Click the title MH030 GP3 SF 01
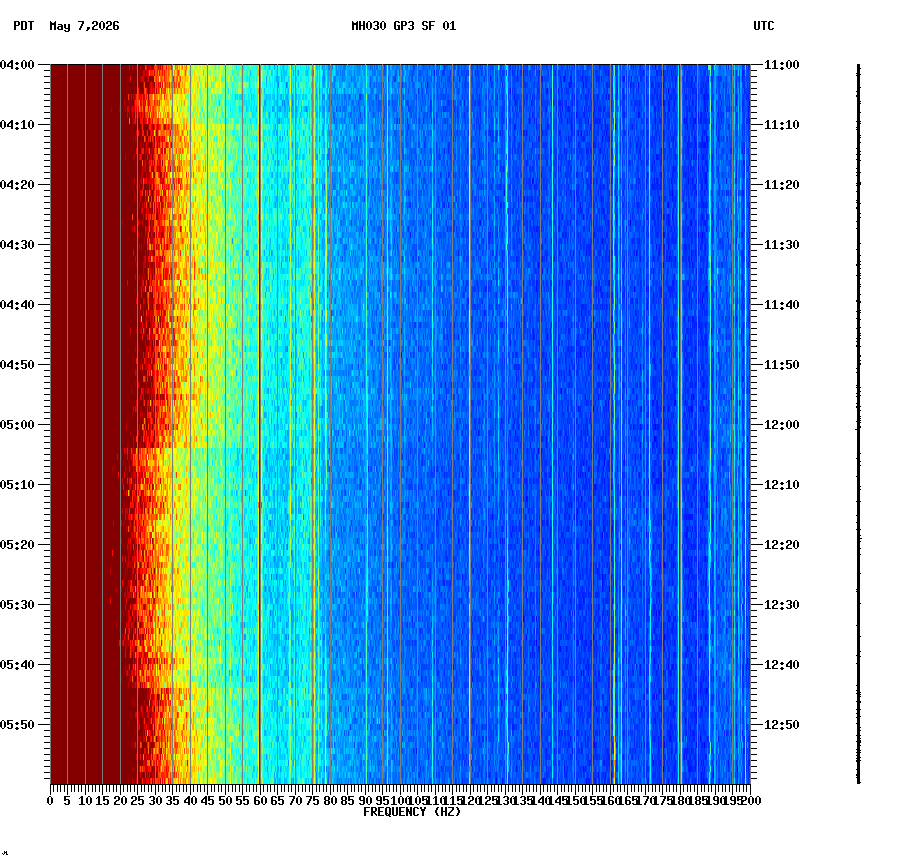The image size is (902, 864). (x=404, y=26)
